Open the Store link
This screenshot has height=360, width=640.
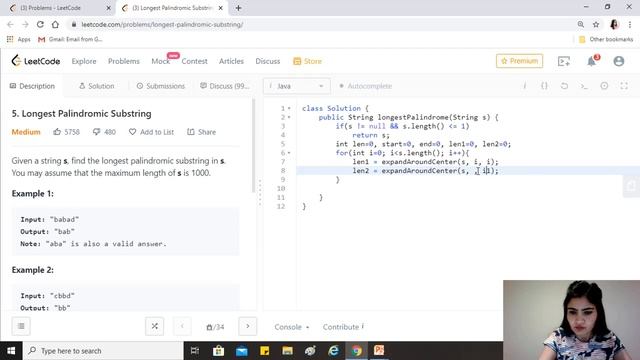click(308, 61)
